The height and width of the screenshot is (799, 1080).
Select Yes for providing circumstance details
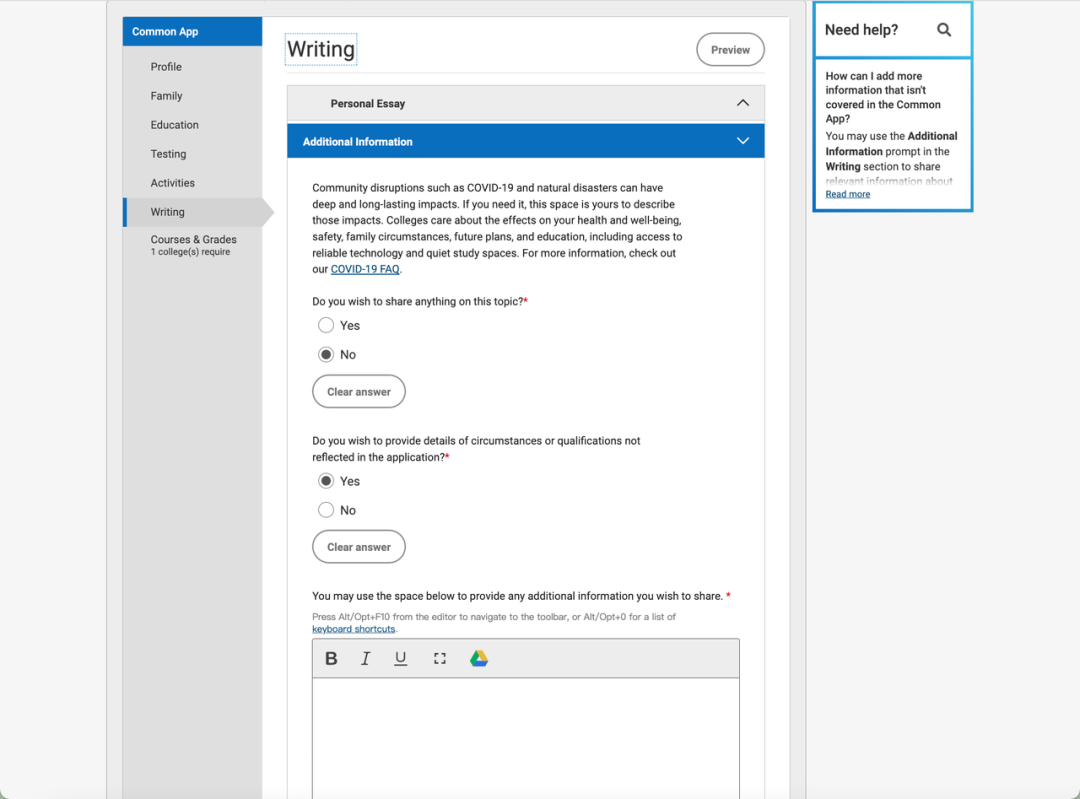point(326,481)
